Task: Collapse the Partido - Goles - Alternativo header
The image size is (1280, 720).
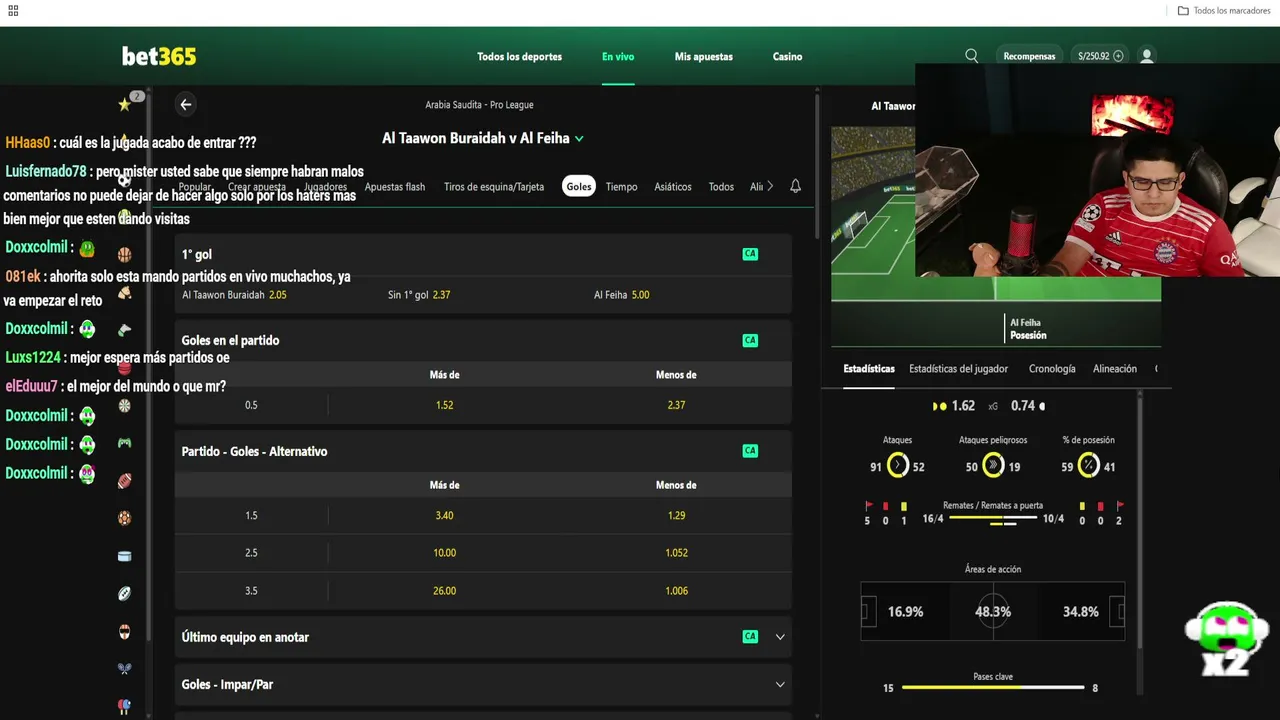Action: pos(483,451)
